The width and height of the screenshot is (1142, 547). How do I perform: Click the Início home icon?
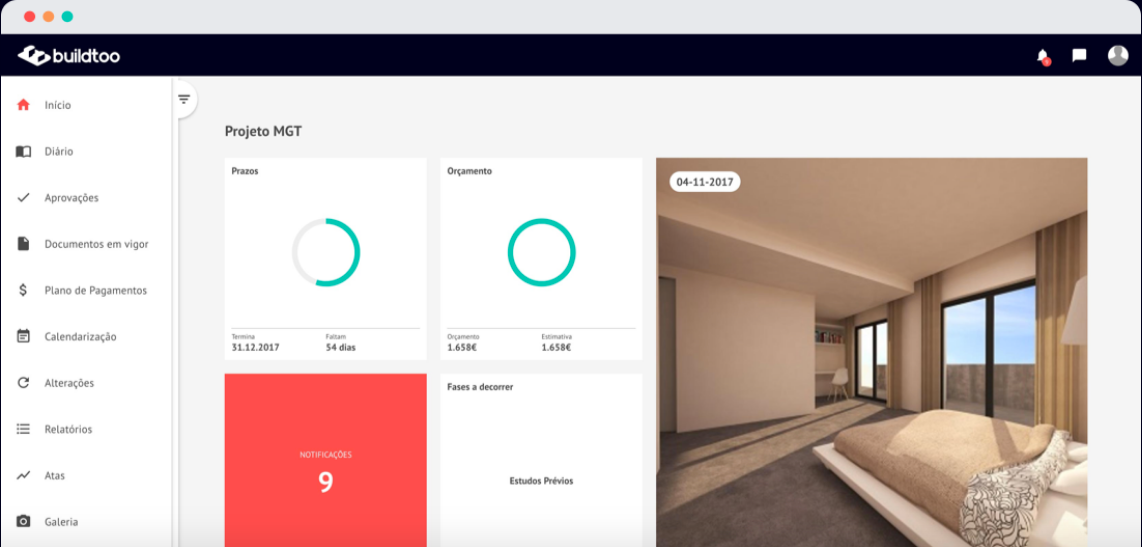click(x=24, y=105)
